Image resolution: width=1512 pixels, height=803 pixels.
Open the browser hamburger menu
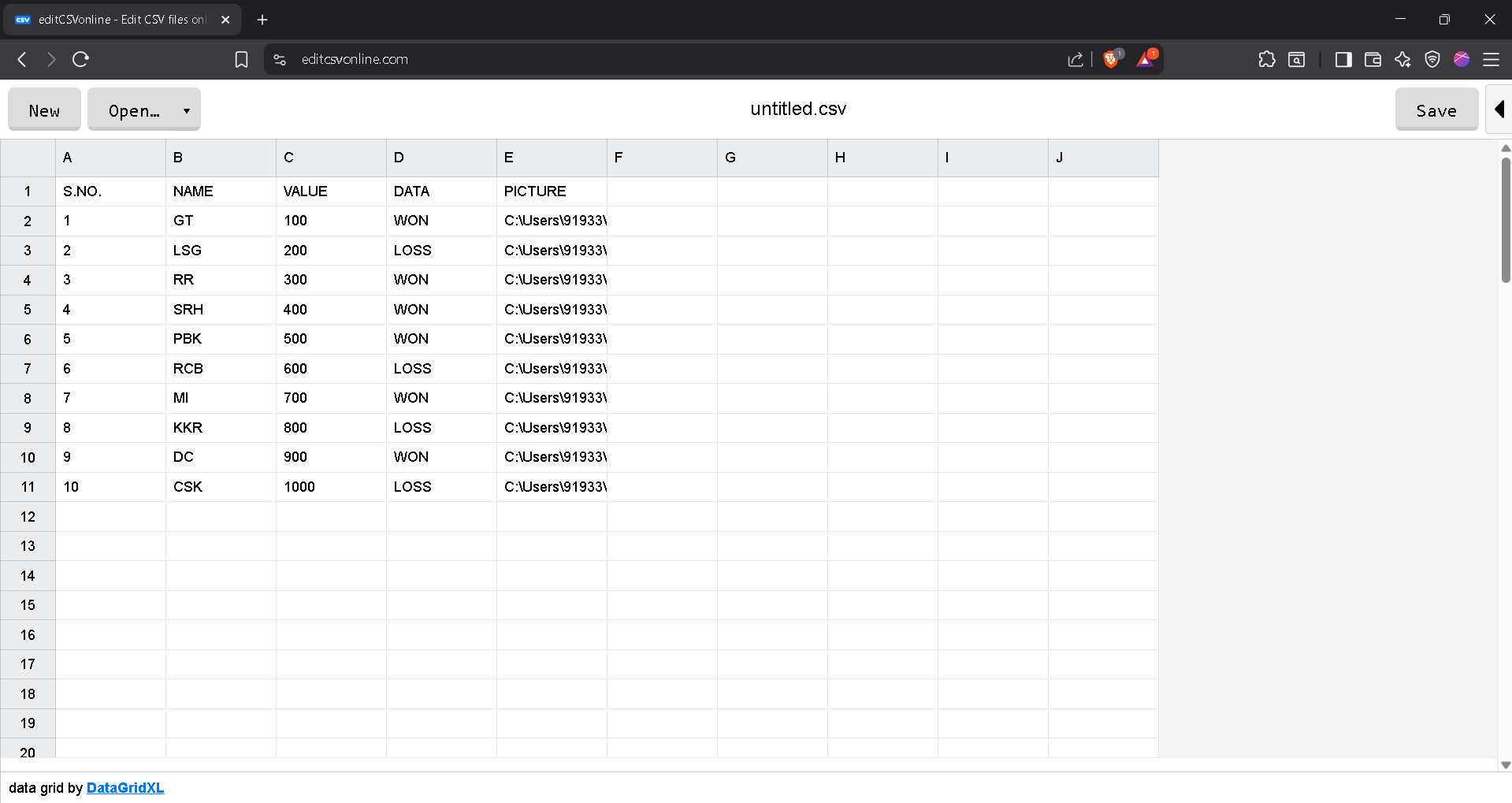(1492, 59)
